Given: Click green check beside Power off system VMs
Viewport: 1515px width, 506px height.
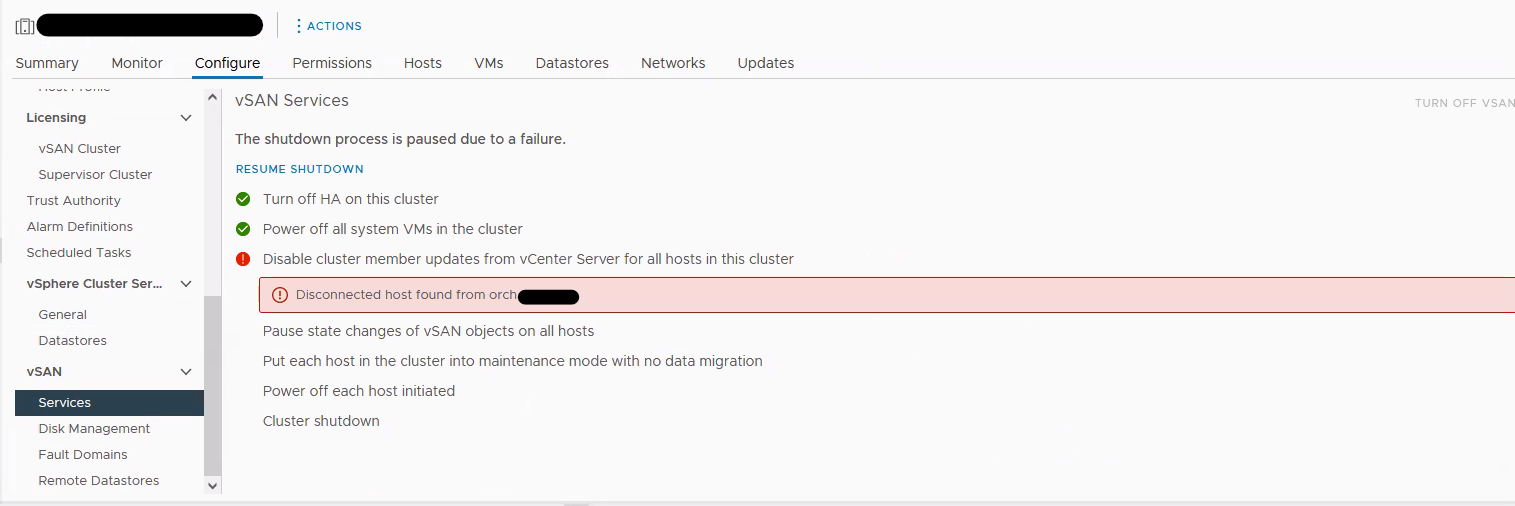Looking at the screenshot, I should click(243, 229).
